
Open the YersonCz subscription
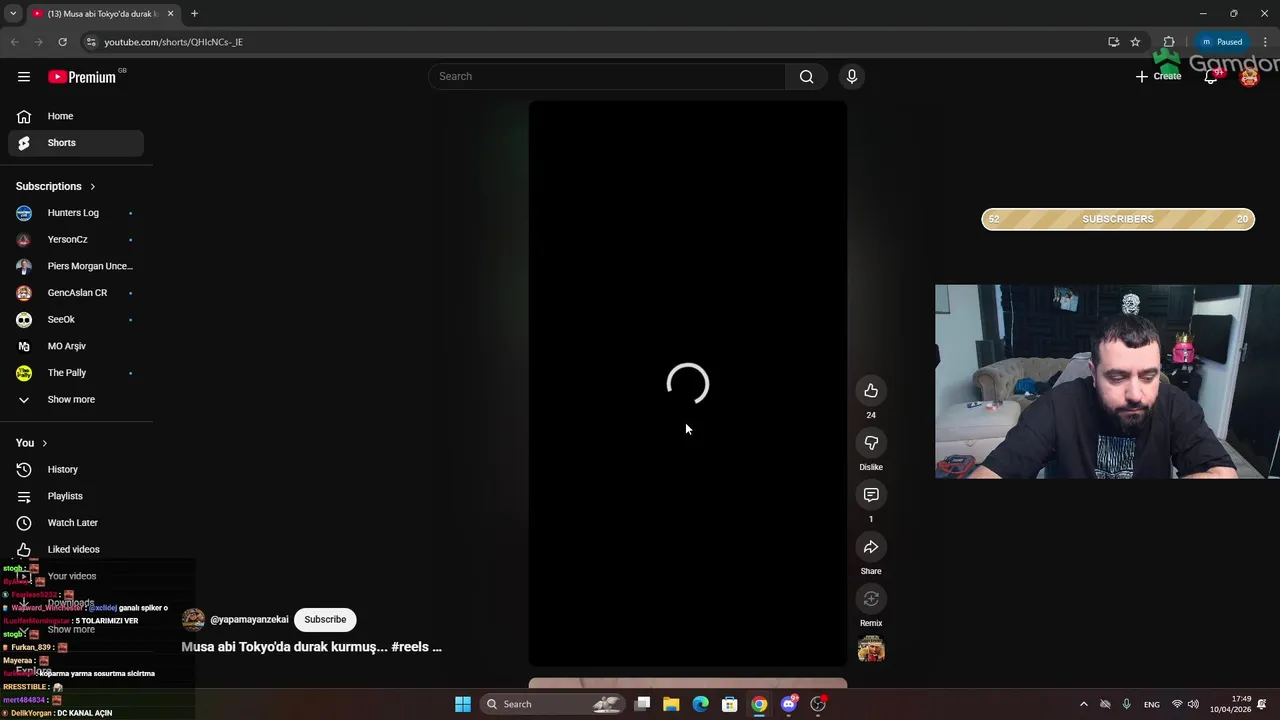[x=76, y=240]
